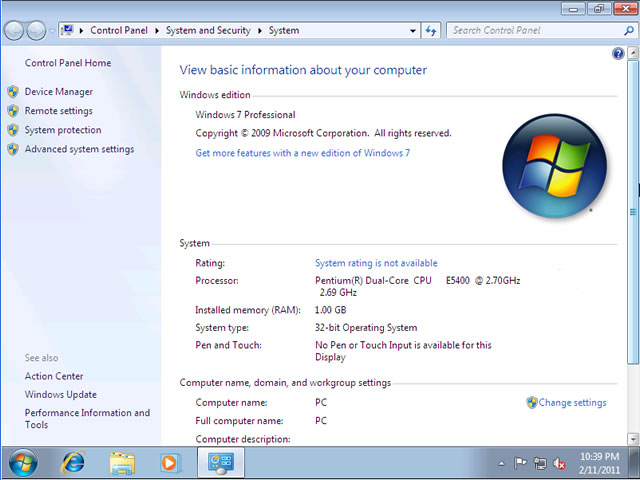Click System rating is not available link
Viewport: 640px width, 480px height.
(x=376, y=263)
